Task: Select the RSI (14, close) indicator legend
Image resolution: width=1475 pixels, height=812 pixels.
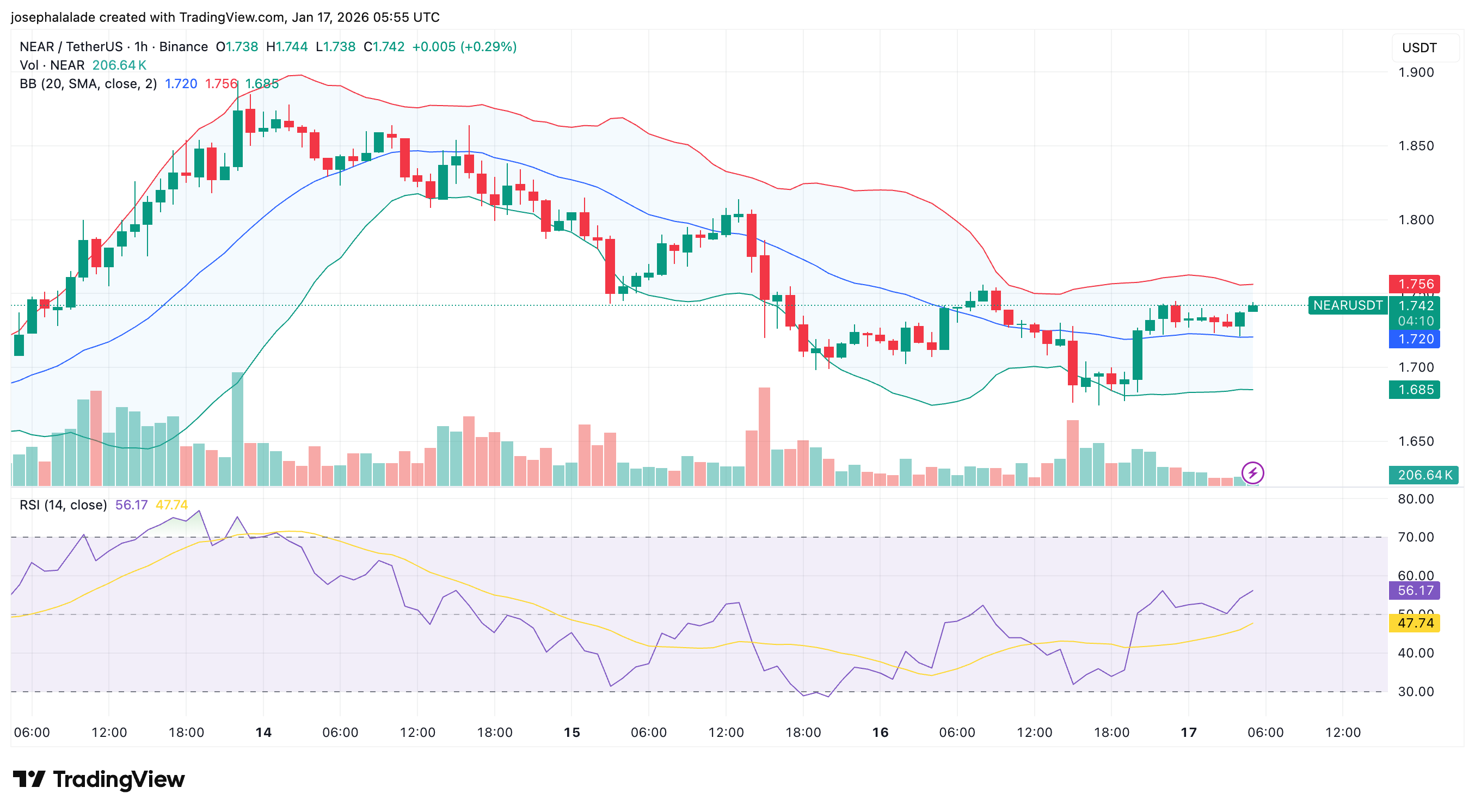Action: [63, 505]
